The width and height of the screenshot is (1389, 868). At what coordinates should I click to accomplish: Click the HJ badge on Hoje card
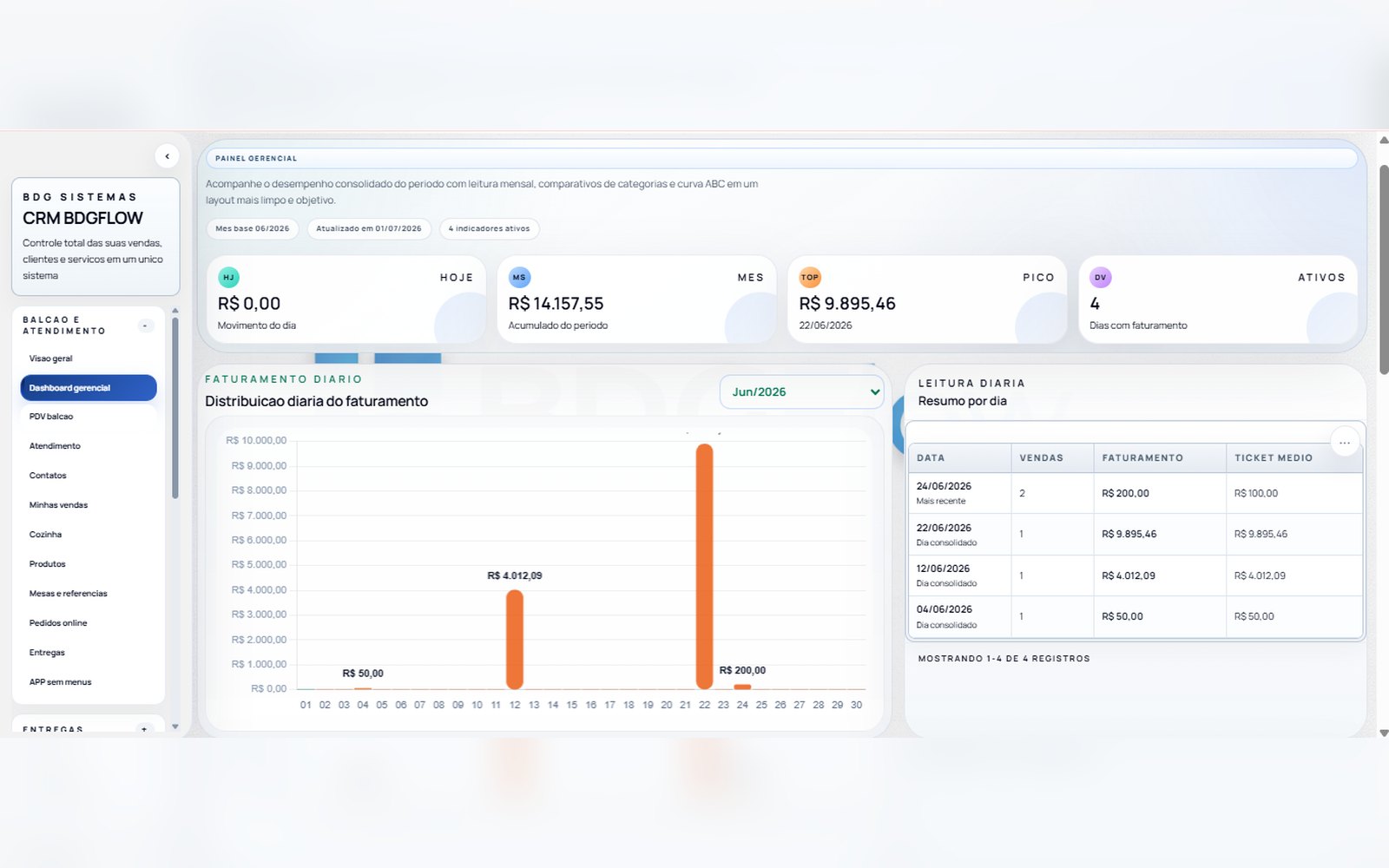point(228,278)
